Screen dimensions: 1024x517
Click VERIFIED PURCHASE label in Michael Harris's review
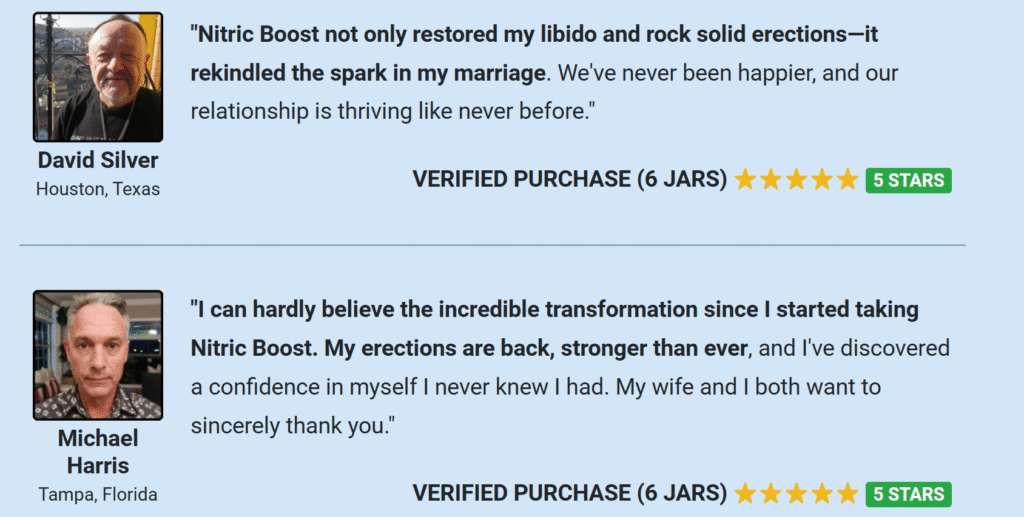click(x=522, y=494)
